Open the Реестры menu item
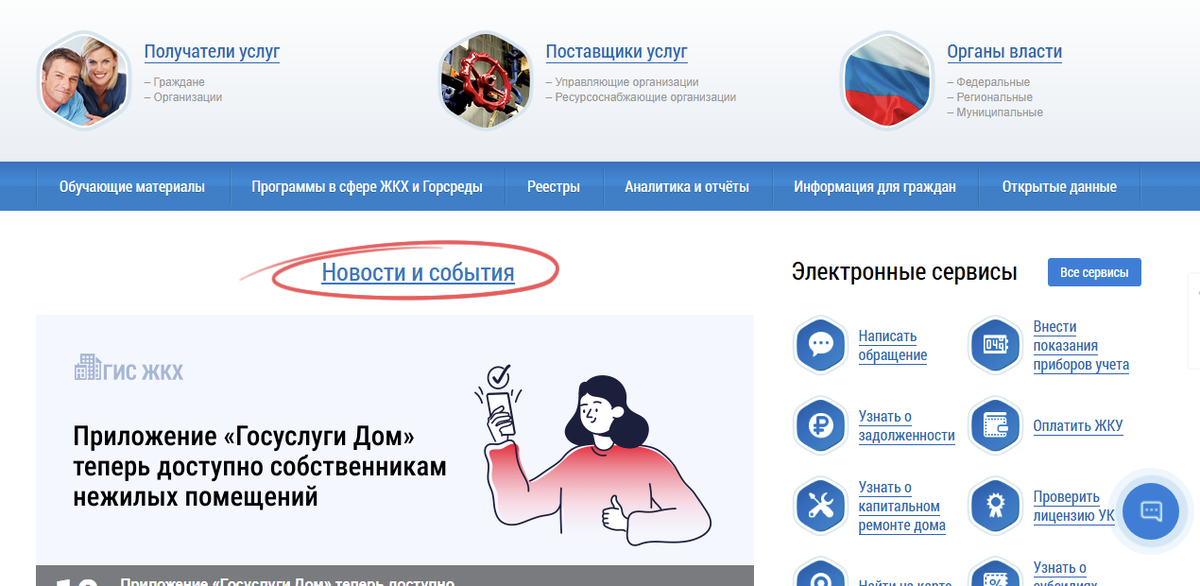This screenshot has width=1200, height=586. point(553,187)
